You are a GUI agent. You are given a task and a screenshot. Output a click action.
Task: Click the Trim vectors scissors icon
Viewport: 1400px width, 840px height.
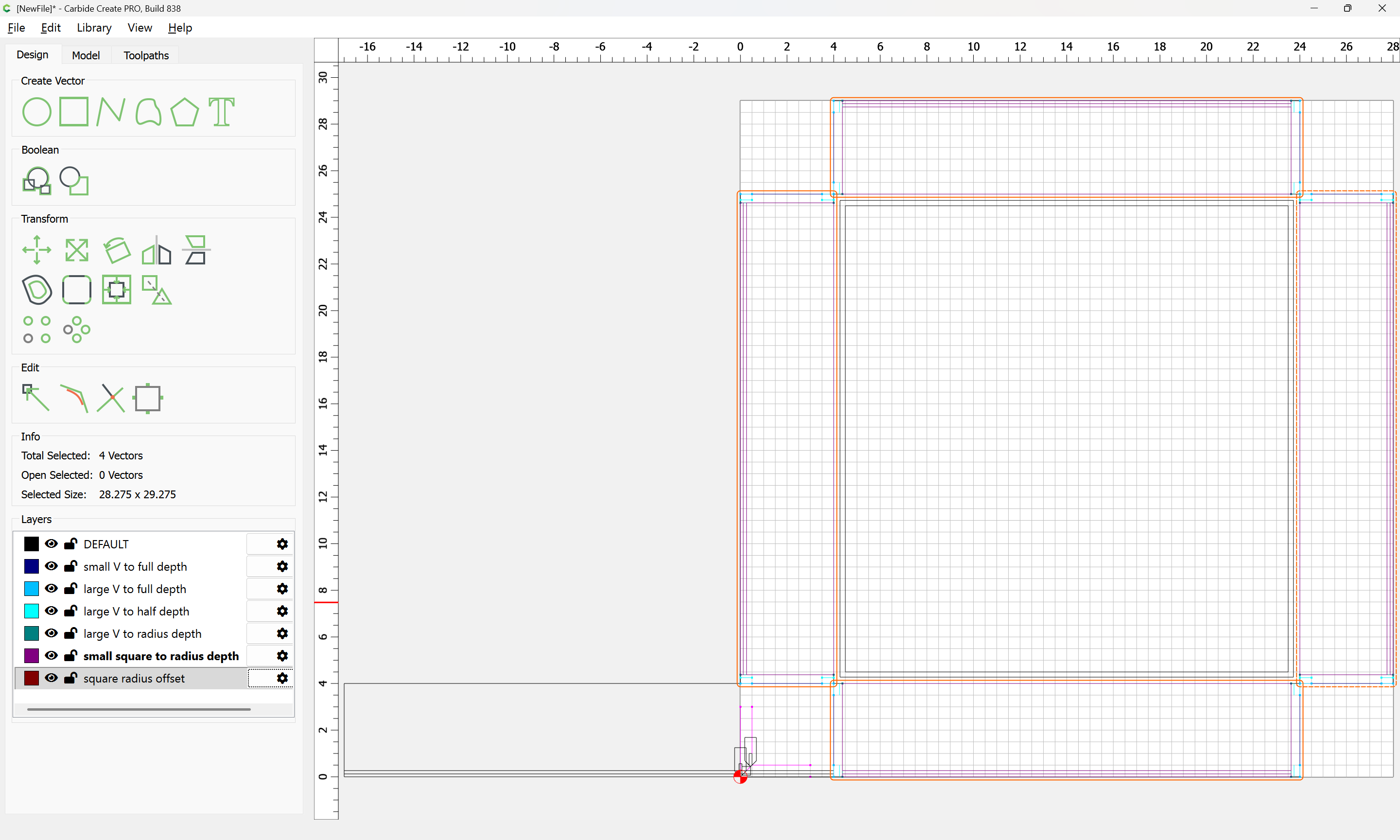click(110, 398)
